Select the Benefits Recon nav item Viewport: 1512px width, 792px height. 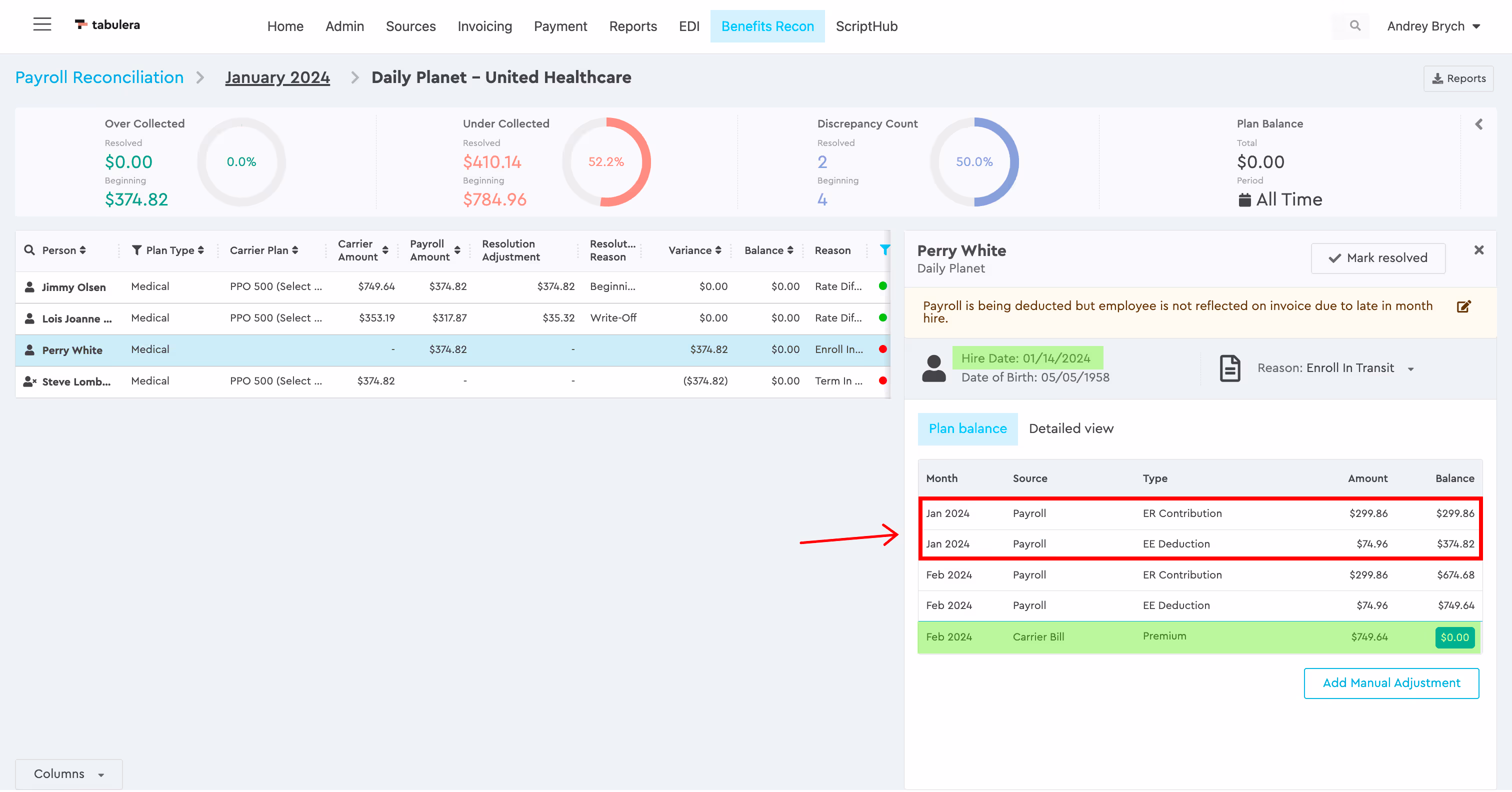(767, 26)
